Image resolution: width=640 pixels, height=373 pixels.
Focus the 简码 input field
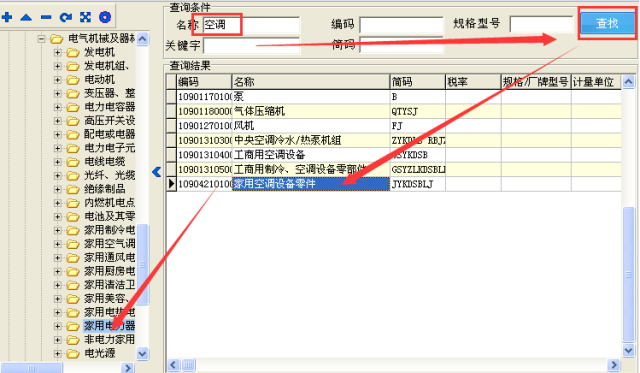[x=401, y=45]
